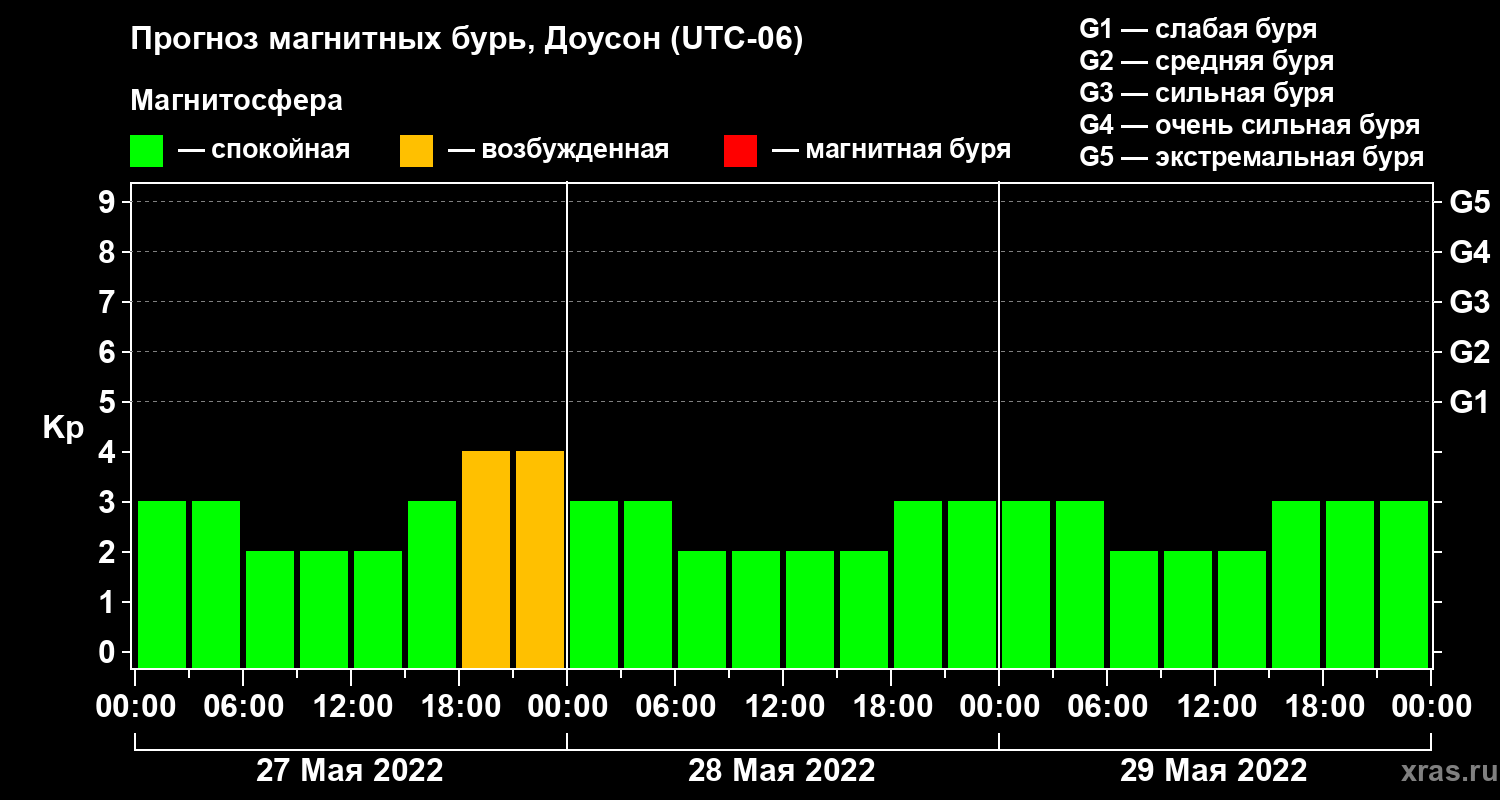Click the right-axis 'G1' level label

pos(1469,402)
